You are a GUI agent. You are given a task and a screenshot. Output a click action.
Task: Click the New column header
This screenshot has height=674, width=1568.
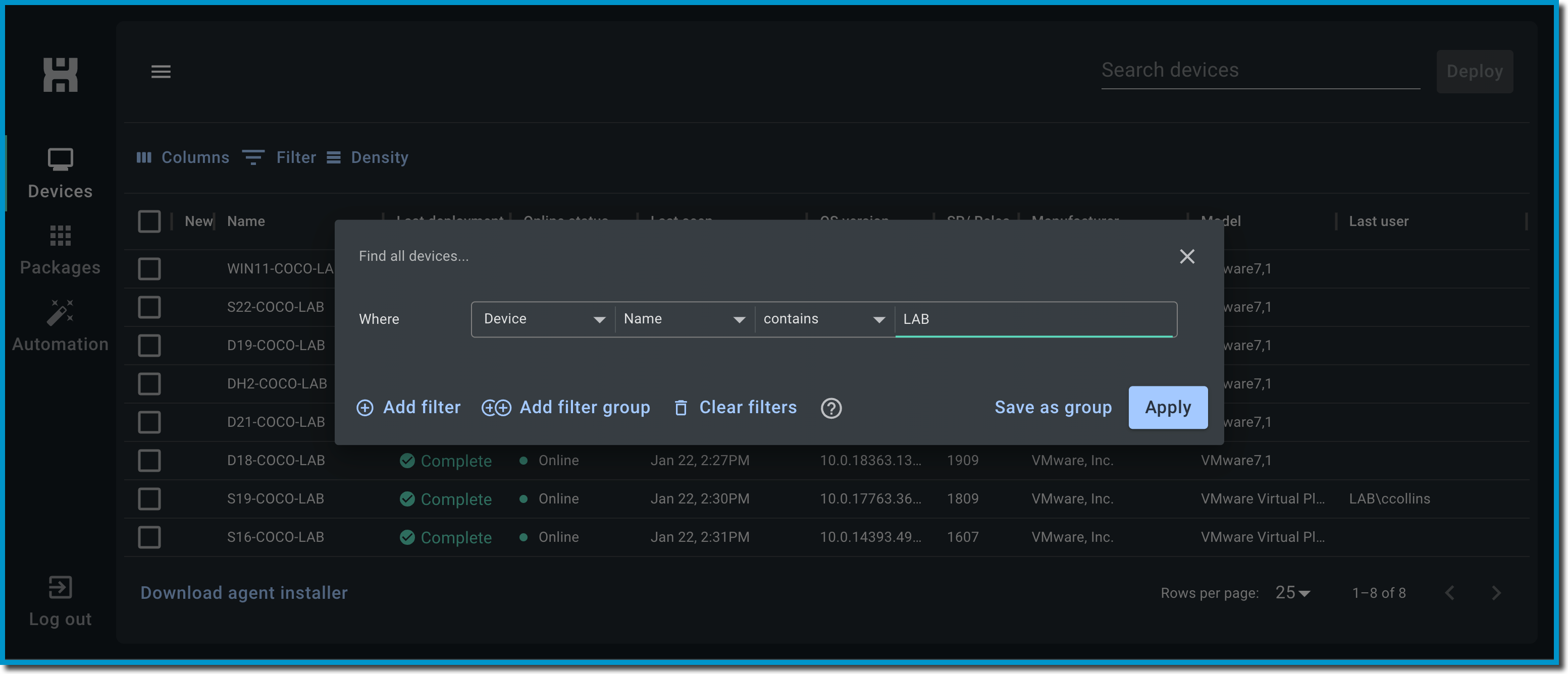pos(198,221)
